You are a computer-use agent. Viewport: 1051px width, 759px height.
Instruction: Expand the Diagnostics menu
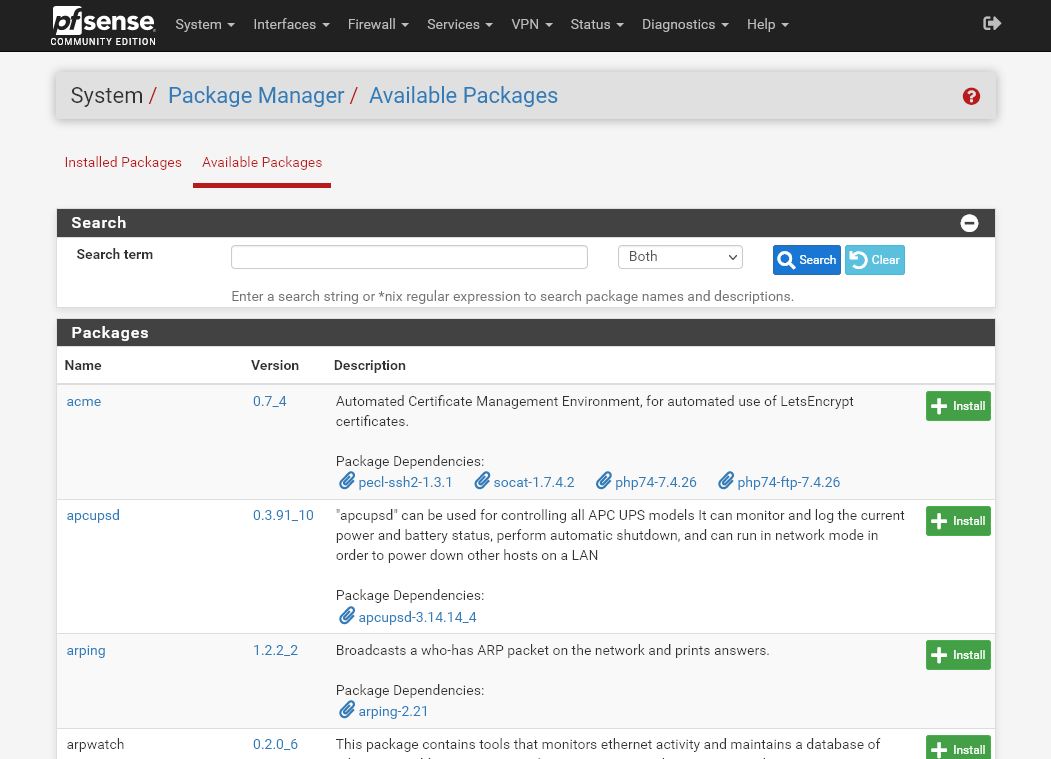tap(685, 24)
